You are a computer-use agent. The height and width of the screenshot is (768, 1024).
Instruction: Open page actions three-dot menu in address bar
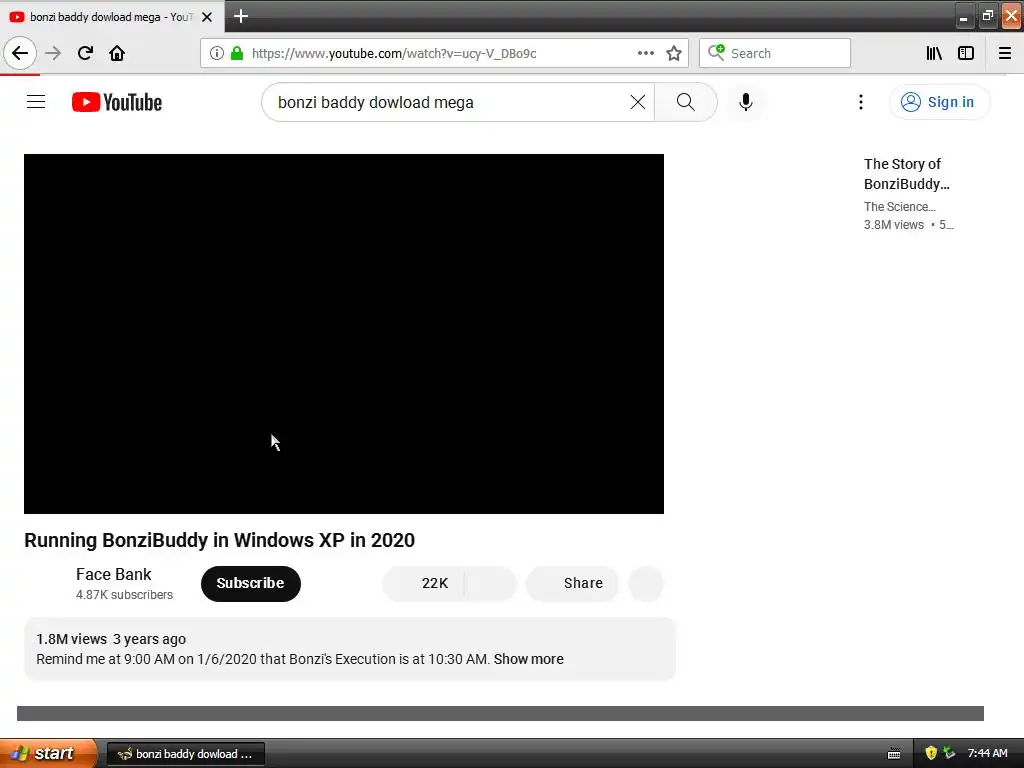tap(646, 53)
